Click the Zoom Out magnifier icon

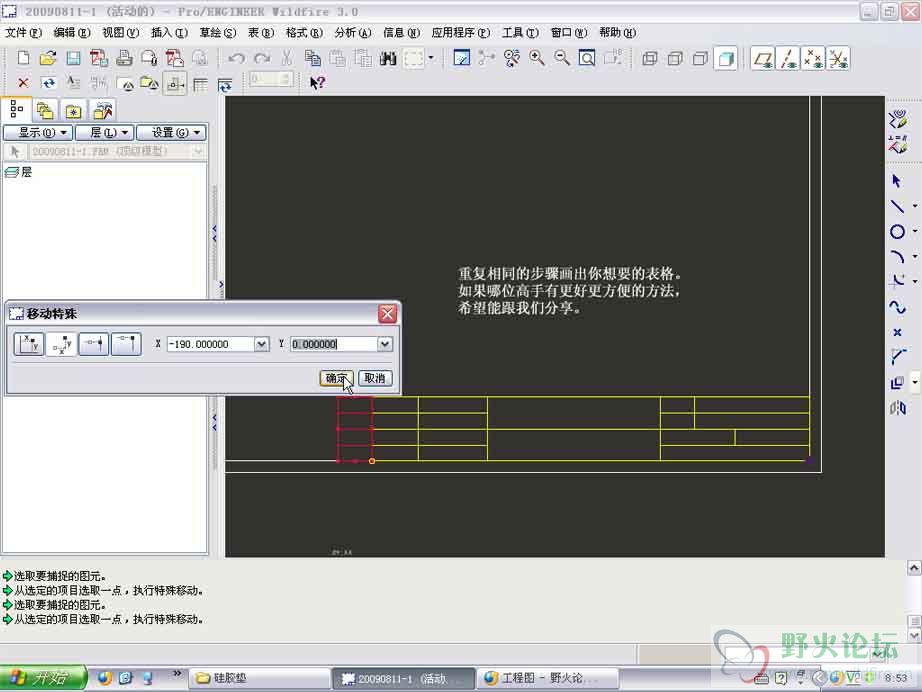click(x=562, y=58)
